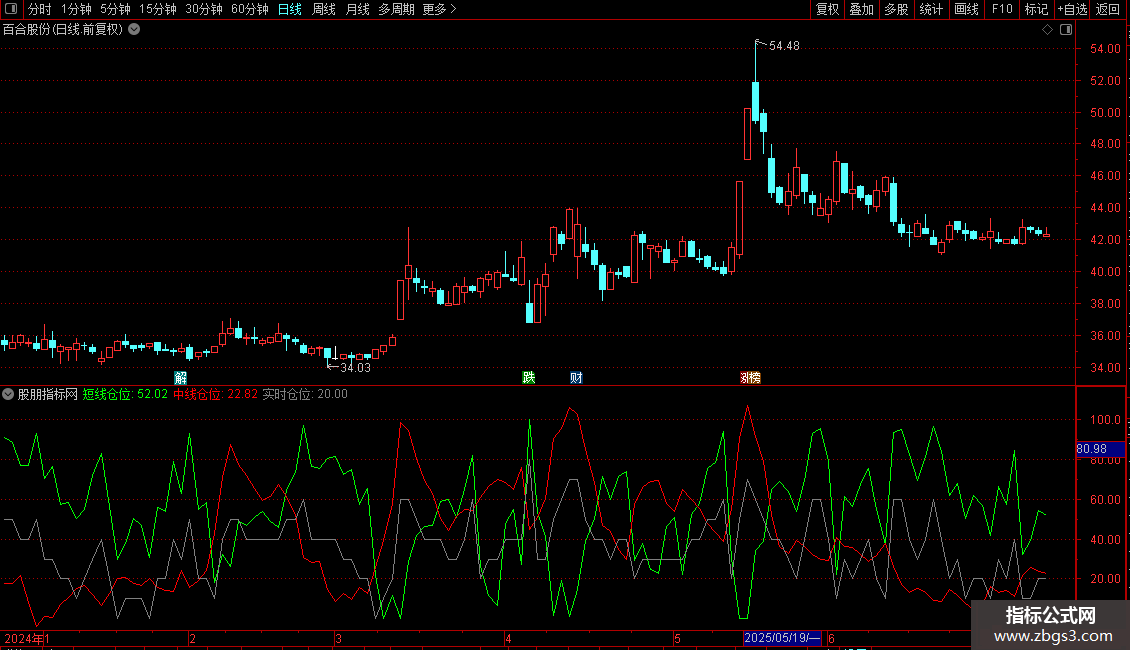Click the 百合股份(日线.前复权) chart title
The width and height of the screenshot is (1130, 650).
pyautogui.click(x=63, y=30)
